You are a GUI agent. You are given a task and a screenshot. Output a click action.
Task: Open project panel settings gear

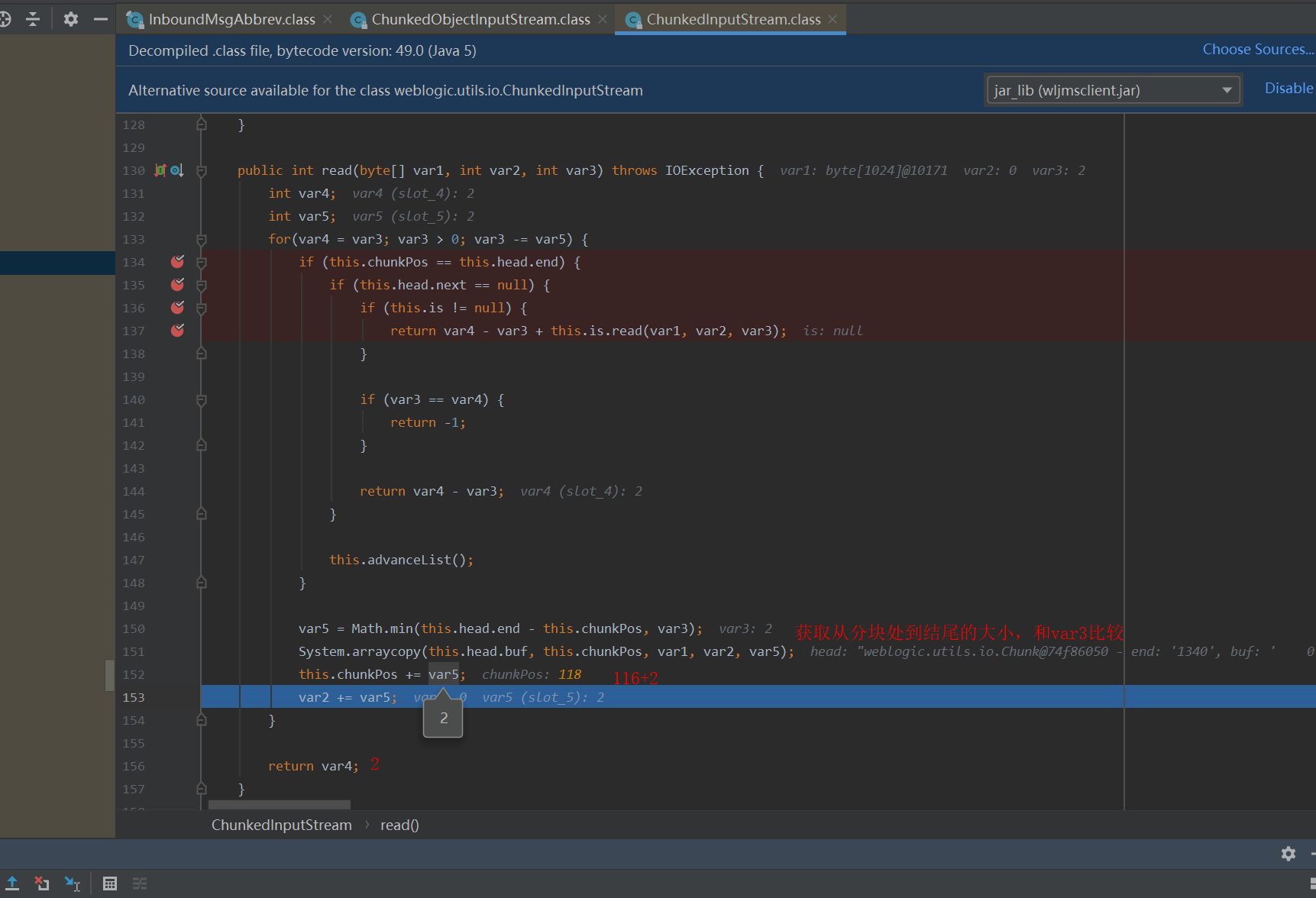pyautogui.click(x=71, y=19)
